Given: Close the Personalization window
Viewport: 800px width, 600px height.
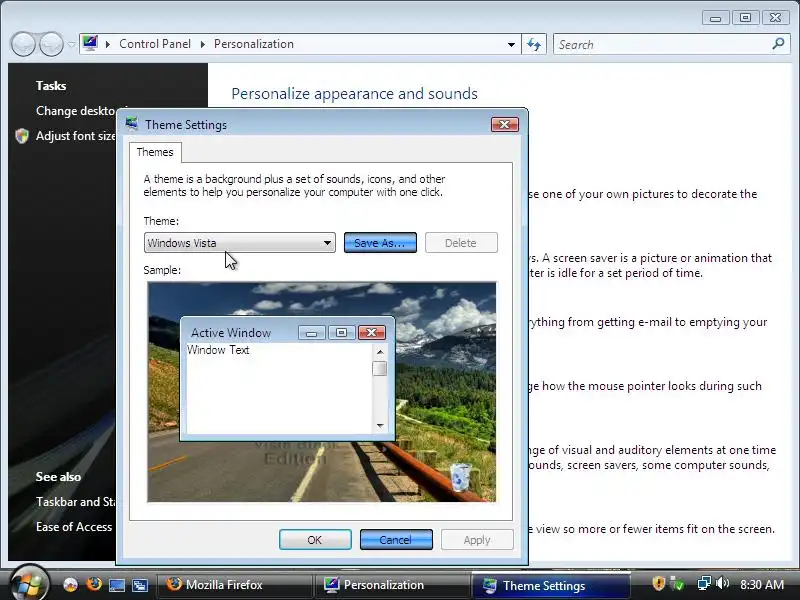Looking at the screenshot, I should (x=776, y=18).
